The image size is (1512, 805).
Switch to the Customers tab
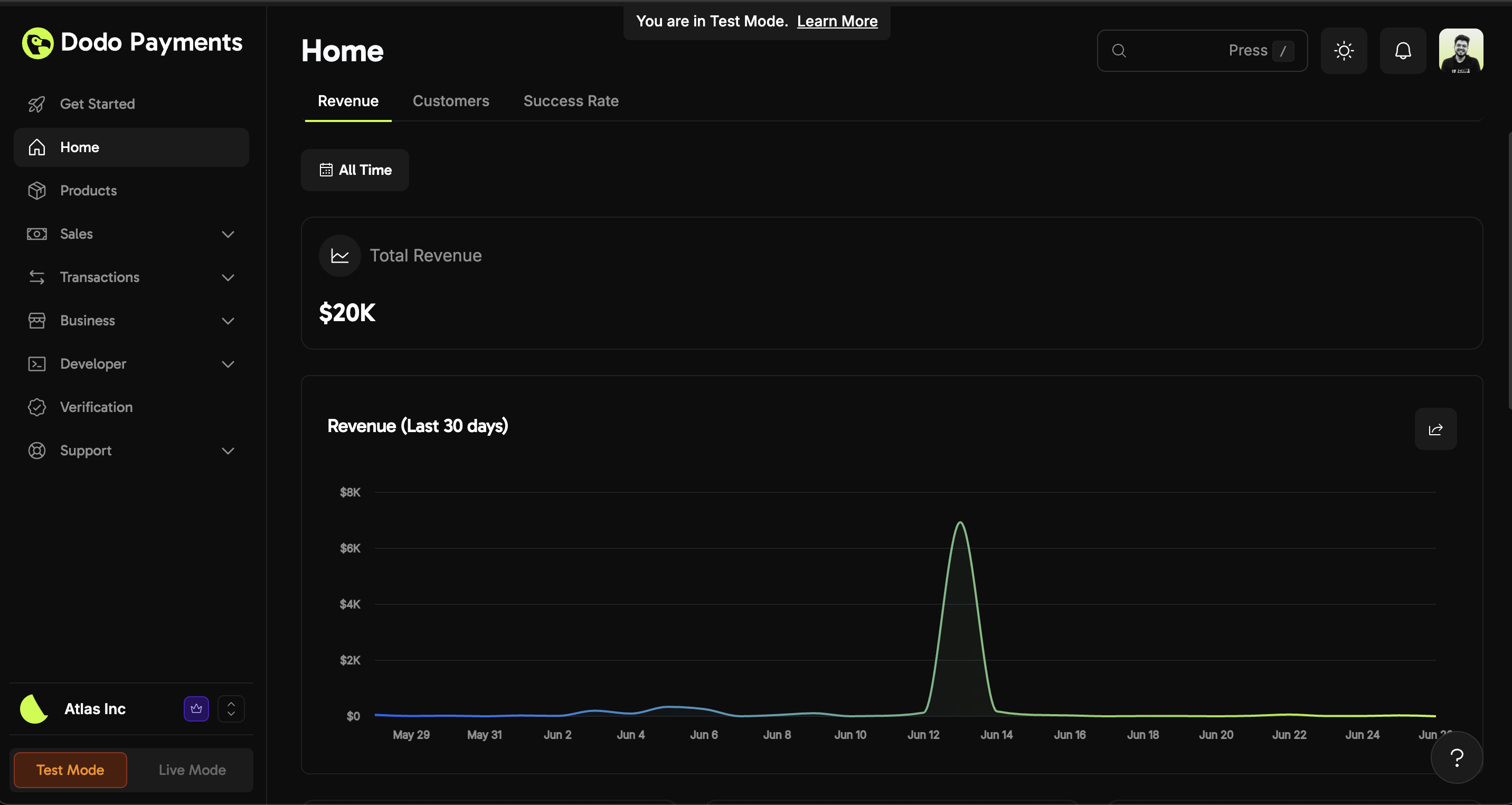click(451, 101)
